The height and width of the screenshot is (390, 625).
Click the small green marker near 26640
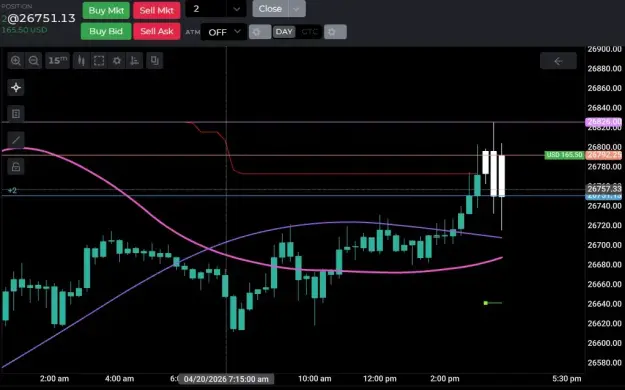click(485, 303)
